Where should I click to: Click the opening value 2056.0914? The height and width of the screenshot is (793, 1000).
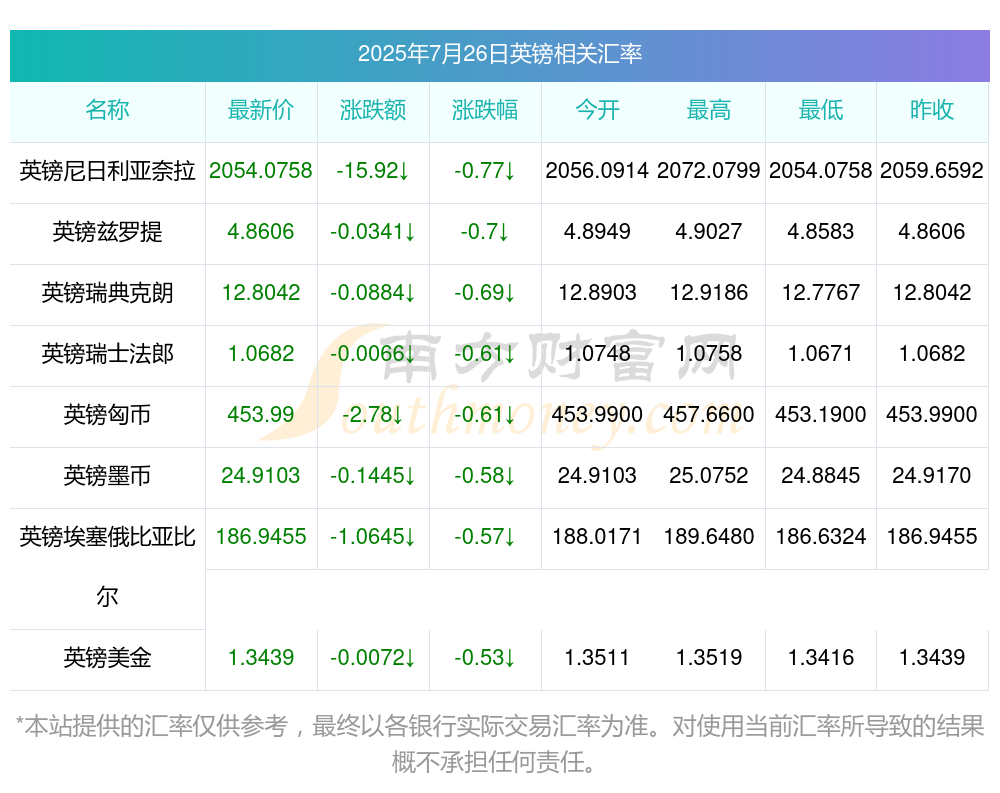pyautogui.click(x=597, y=171)
